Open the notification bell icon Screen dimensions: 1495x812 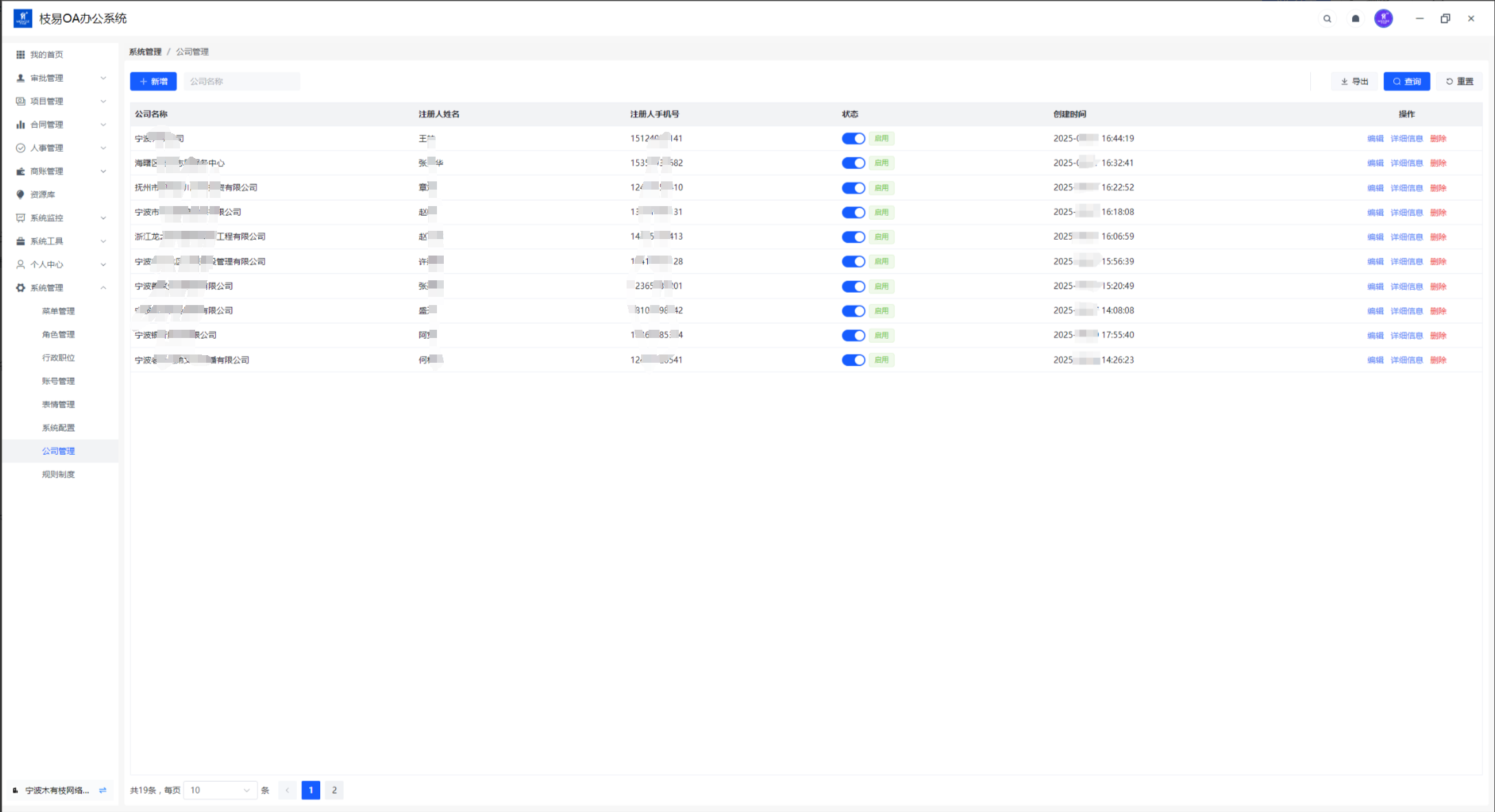pos(1355,19)
